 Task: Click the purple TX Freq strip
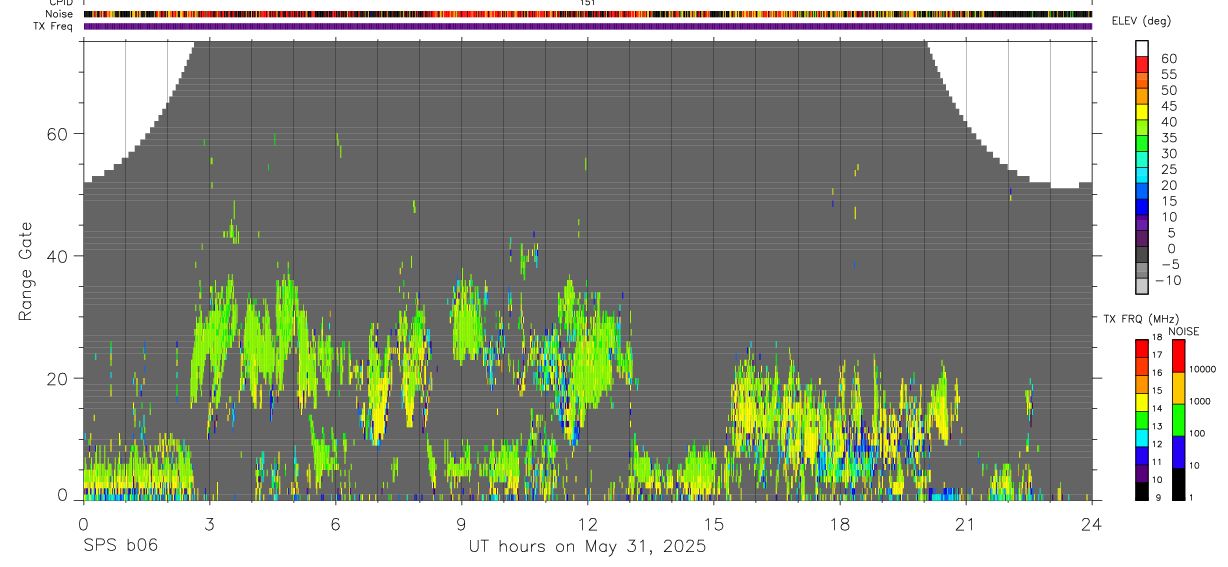(x=588, y=26)
